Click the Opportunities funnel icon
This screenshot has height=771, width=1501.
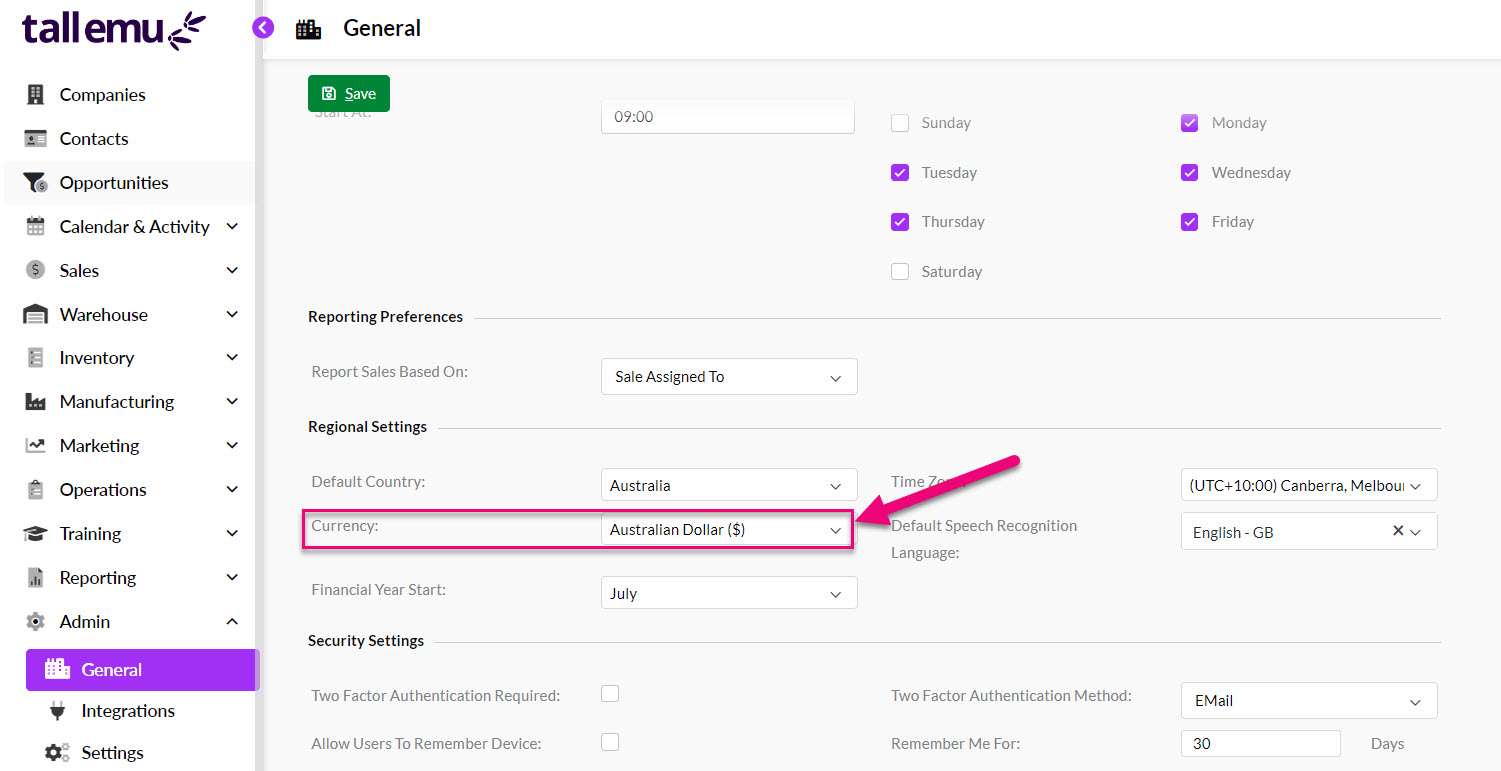(36, 183)
